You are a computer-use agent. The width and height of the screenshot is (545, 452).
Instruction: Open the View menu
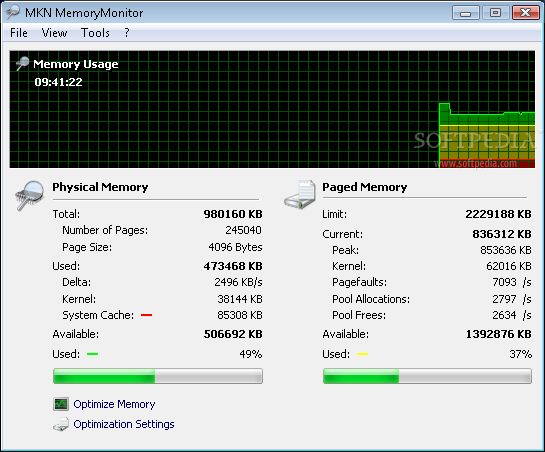(x=54, y=33)
